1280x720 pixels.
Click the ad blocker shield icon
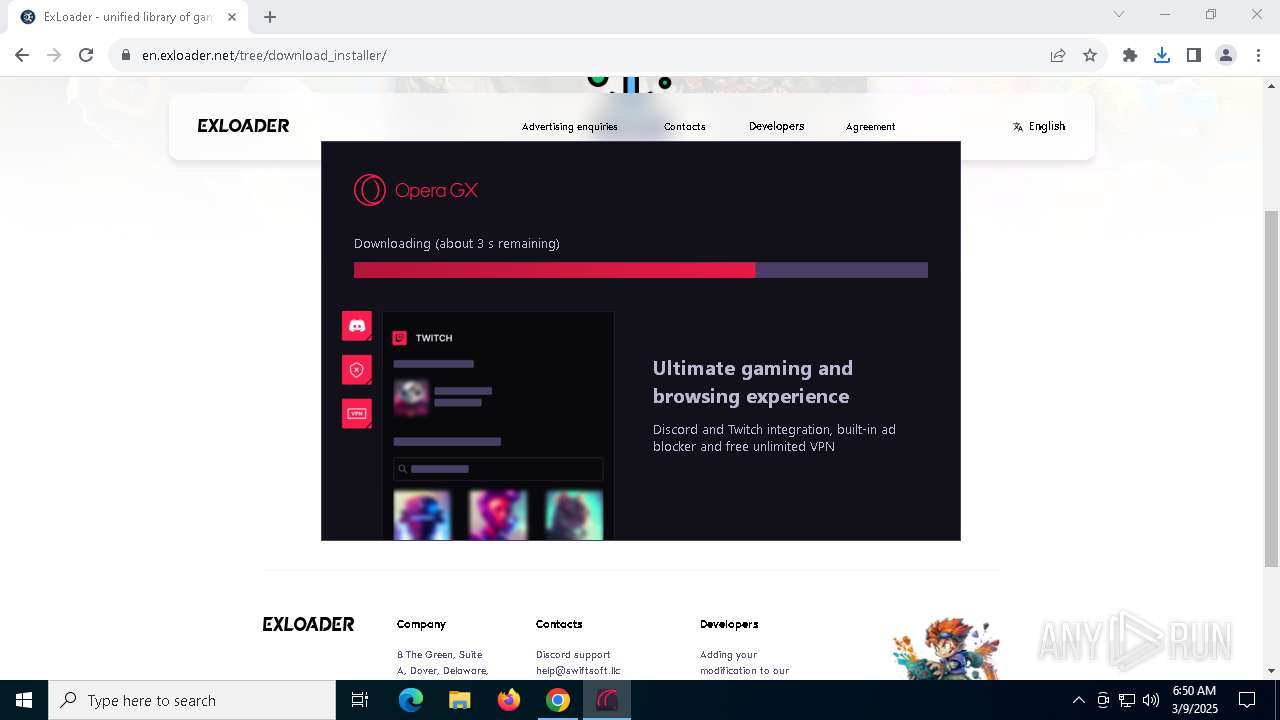[x=357, y=370]
